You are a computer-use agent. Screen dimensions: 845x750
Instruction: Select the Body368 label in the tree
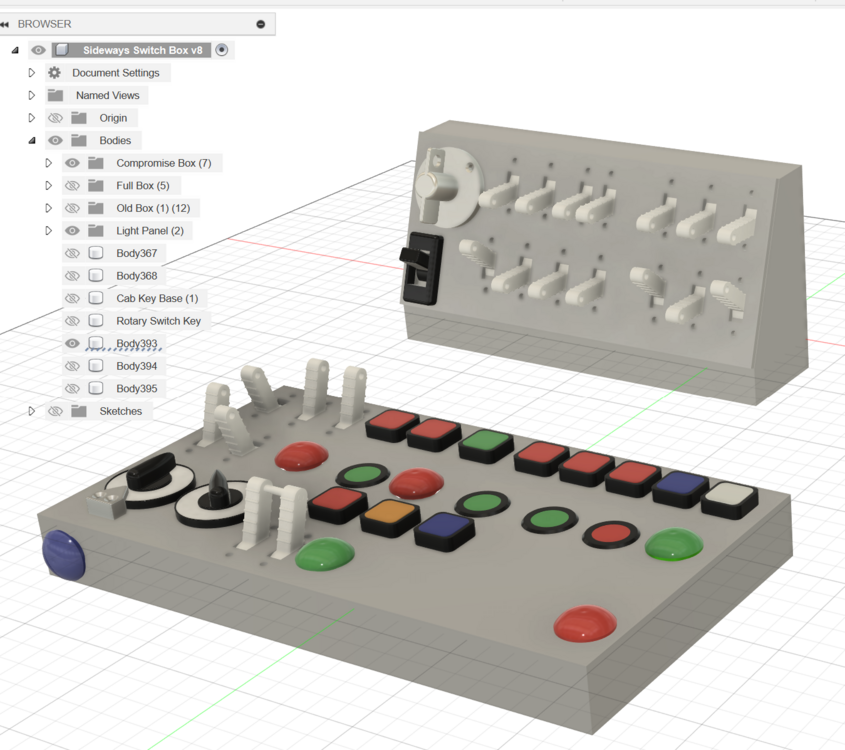pos(136,276)
